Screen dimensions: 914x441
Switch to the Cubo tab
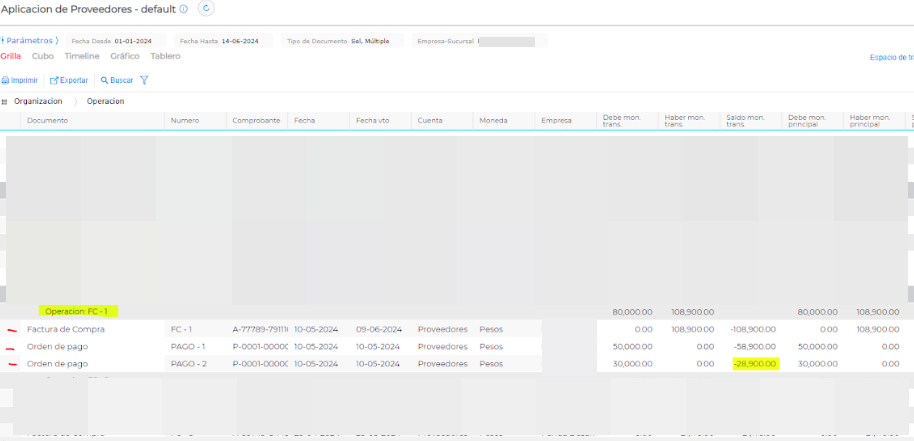click(43, 56)
